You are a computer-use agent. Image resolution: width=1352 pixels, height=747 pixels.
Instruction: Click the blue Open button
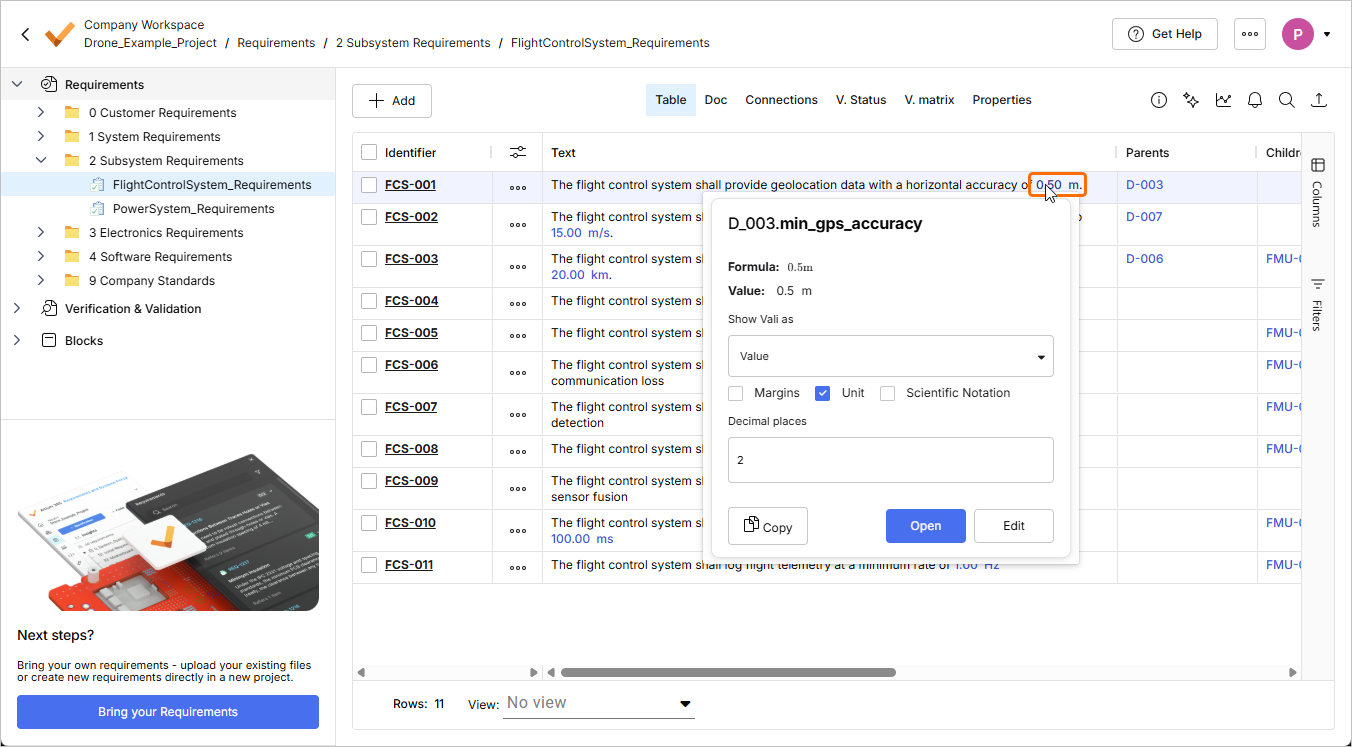pyautogui.click(x=925, y=526)
